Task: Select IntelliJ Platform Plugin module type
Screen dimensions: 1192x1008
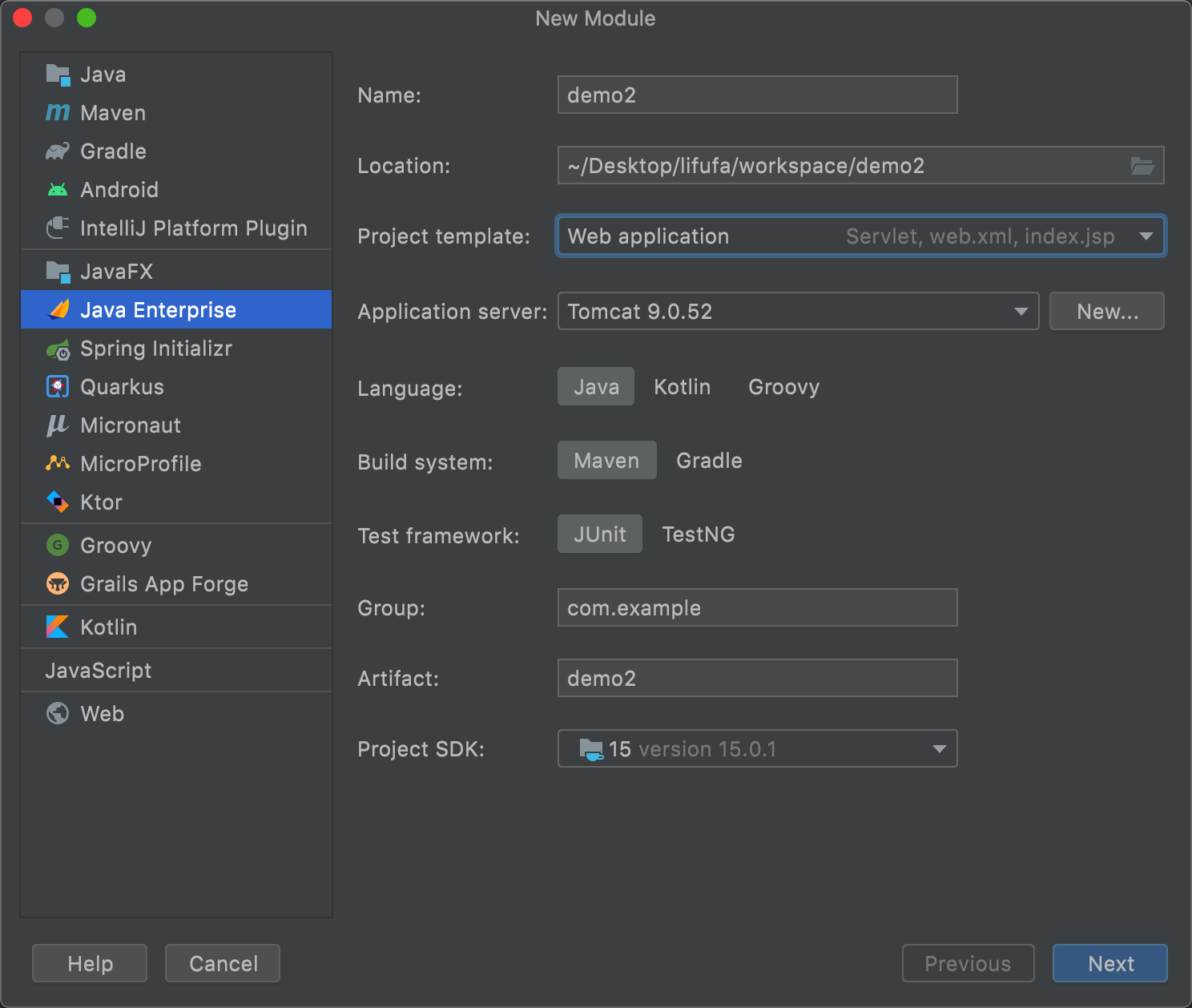Action: point(176,228)
